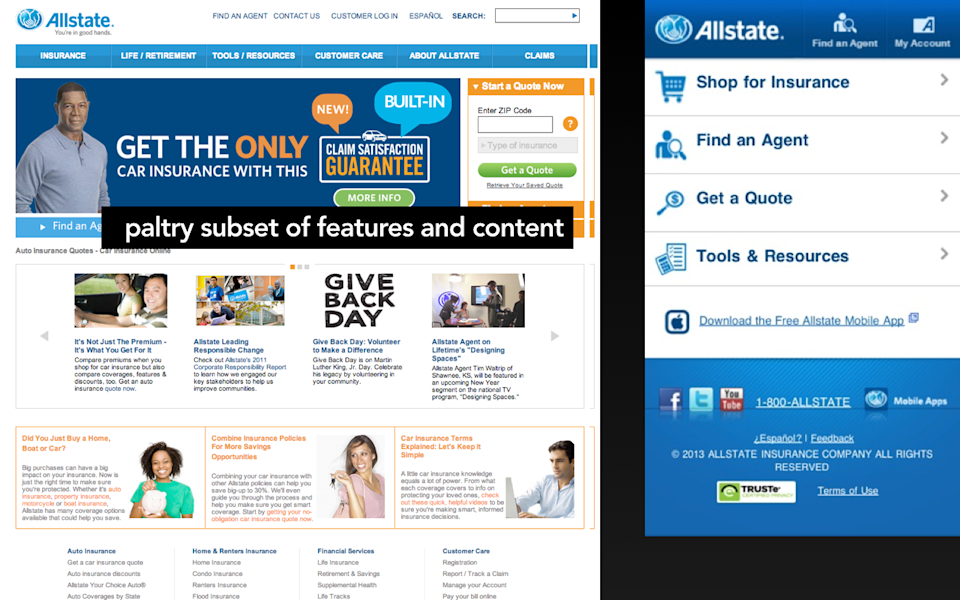Click Download the Free Allstate Mobile App link
The width and height of the screenshot is (960, 600).
point(801,321)
